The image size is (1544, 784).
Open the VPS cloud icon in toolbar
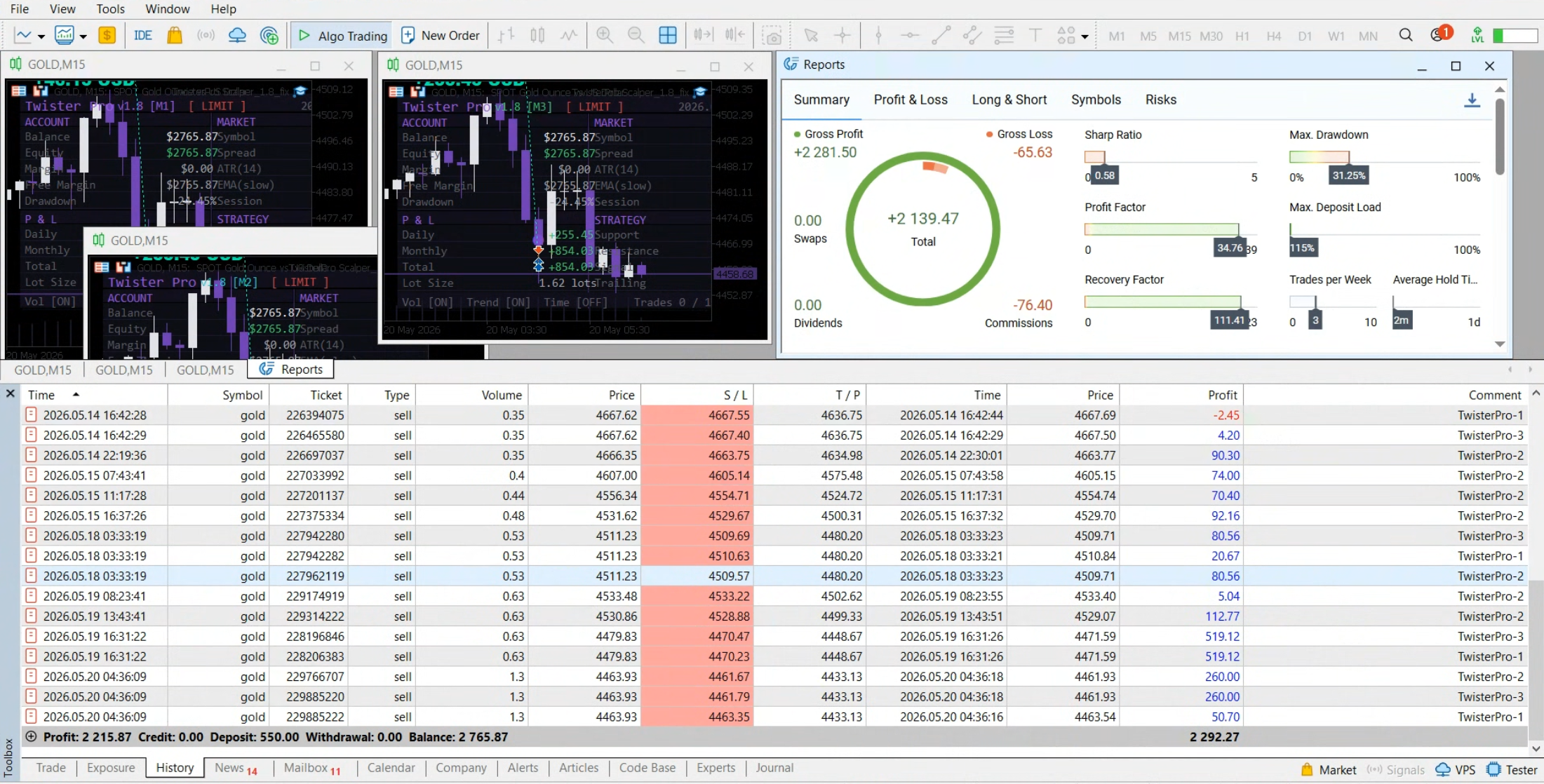point(237,35)
